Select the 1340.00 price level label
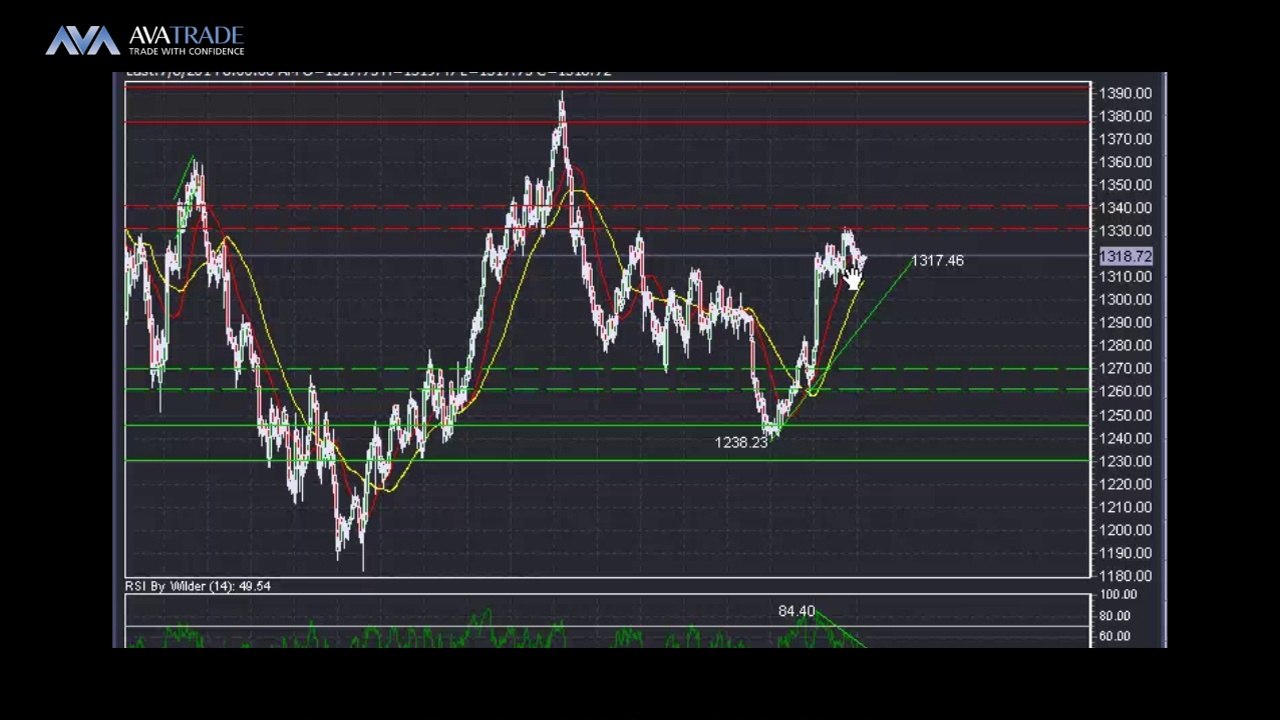The width and height of the screenshot is (1280, 720). click(x=1125, y=208)
